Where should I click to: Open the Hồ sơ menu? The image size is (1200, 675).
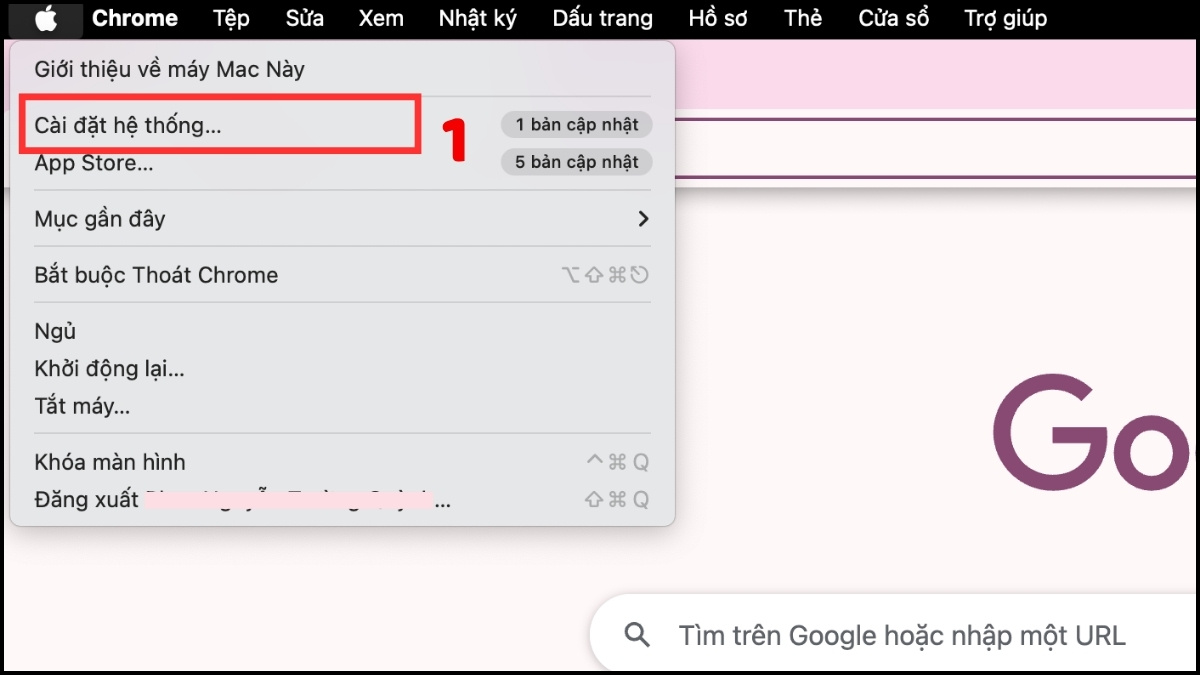(718, 18)
